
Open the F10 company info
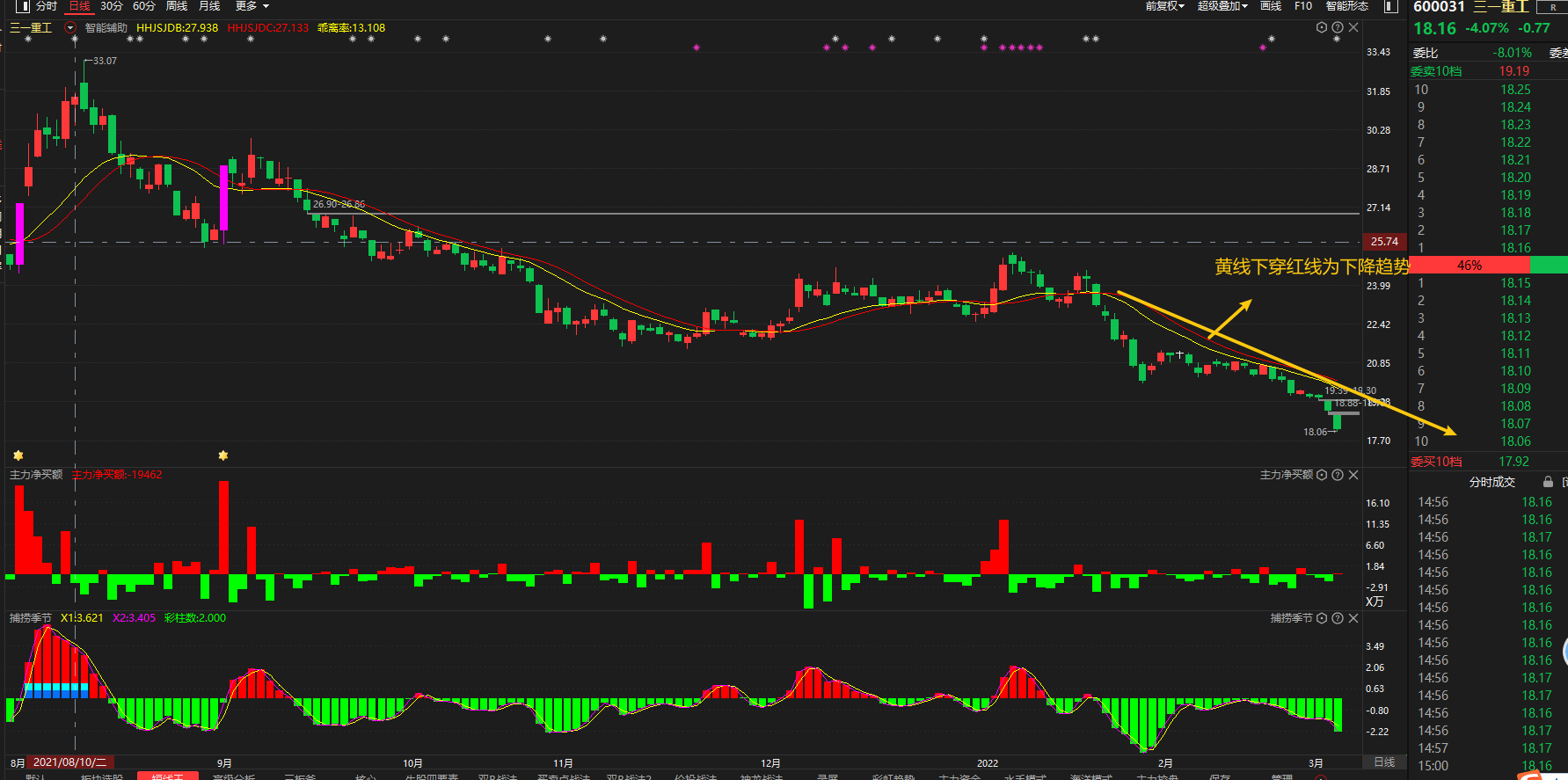point(1303,6)
